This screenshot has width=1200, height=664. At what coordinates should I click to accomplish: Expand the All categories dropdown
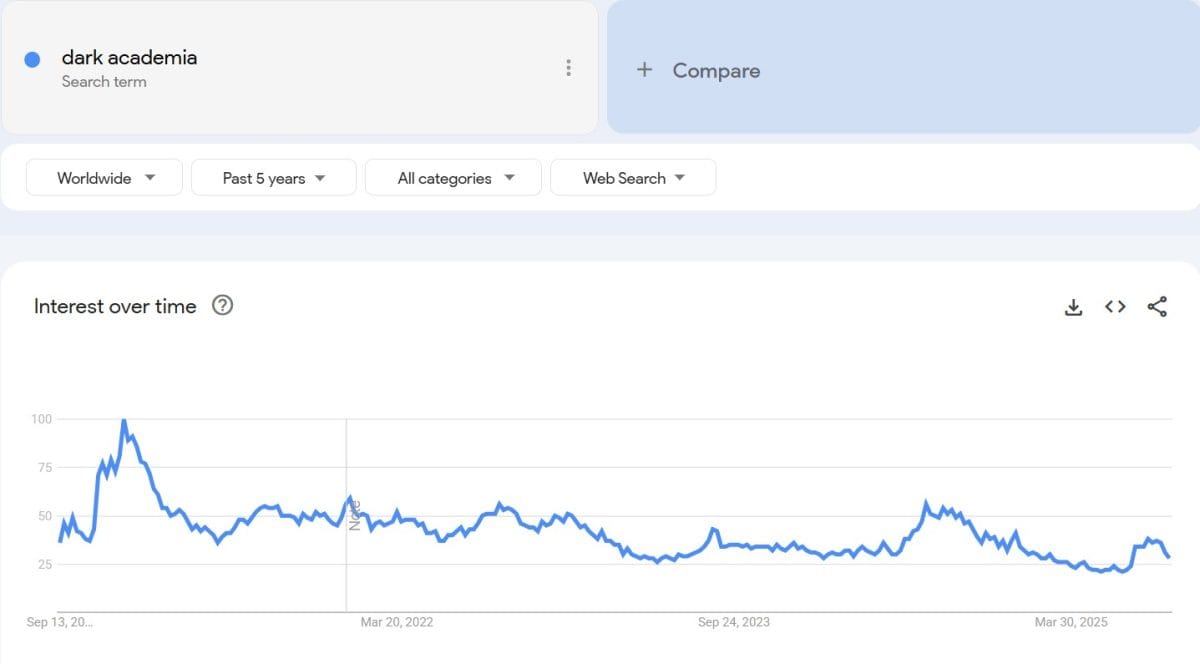(454, 178)
